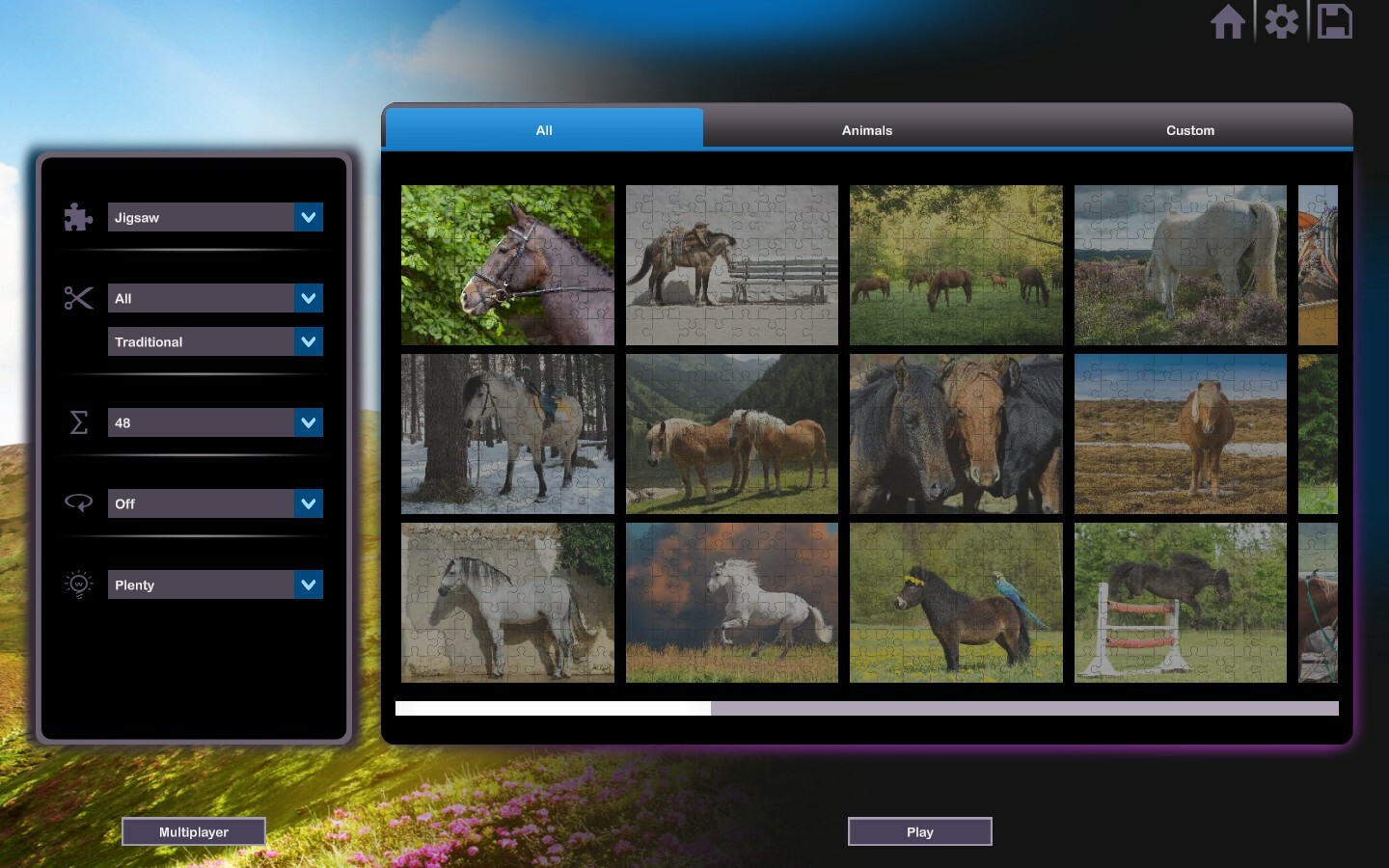Image resolution: width=1389 pixels, height=868 pixels.
Task: Open the Custom tab
Action: (x=1190, y=129)
